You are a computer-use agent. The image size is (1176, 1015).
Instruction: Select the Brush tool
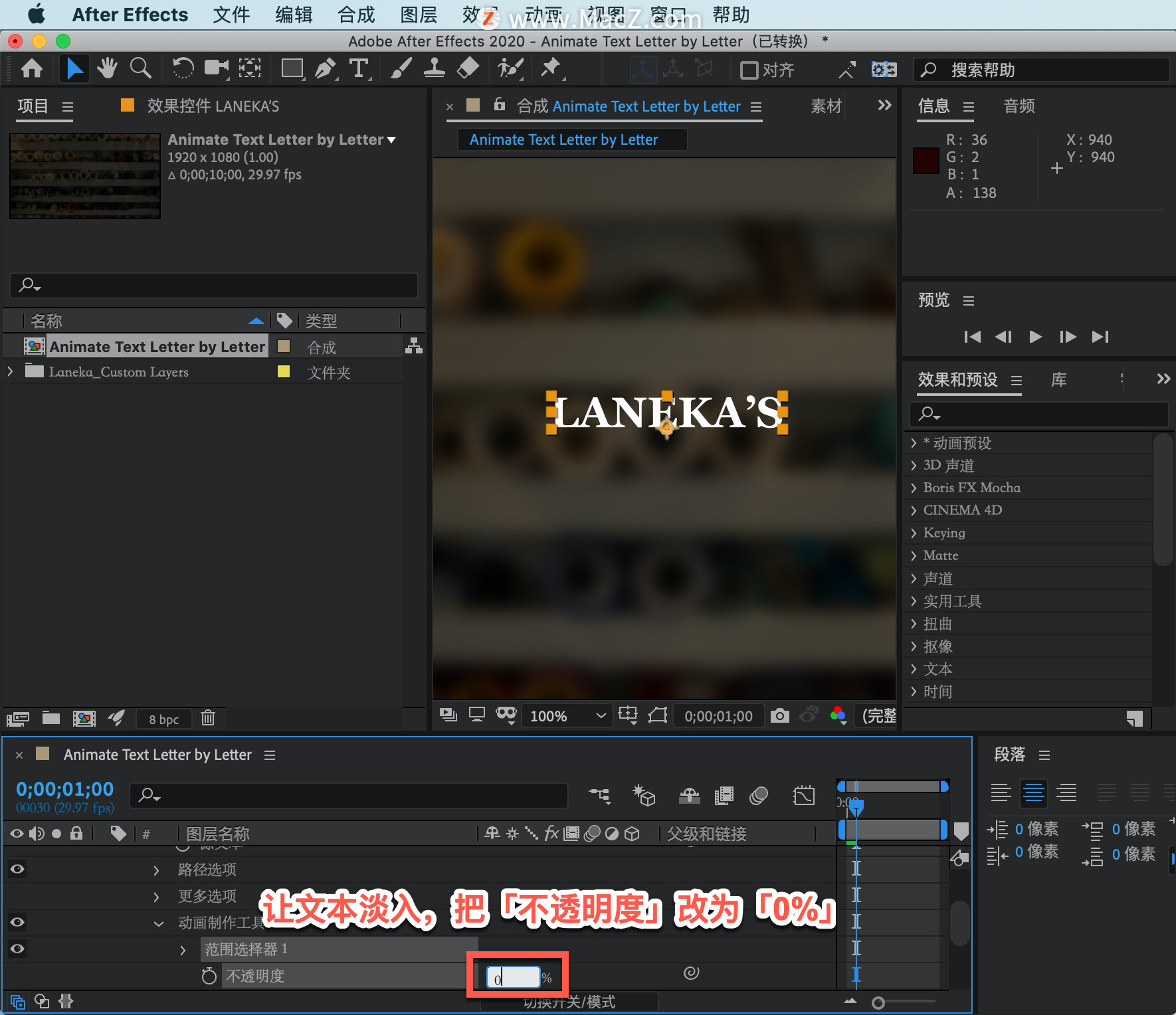click(401, 68)
